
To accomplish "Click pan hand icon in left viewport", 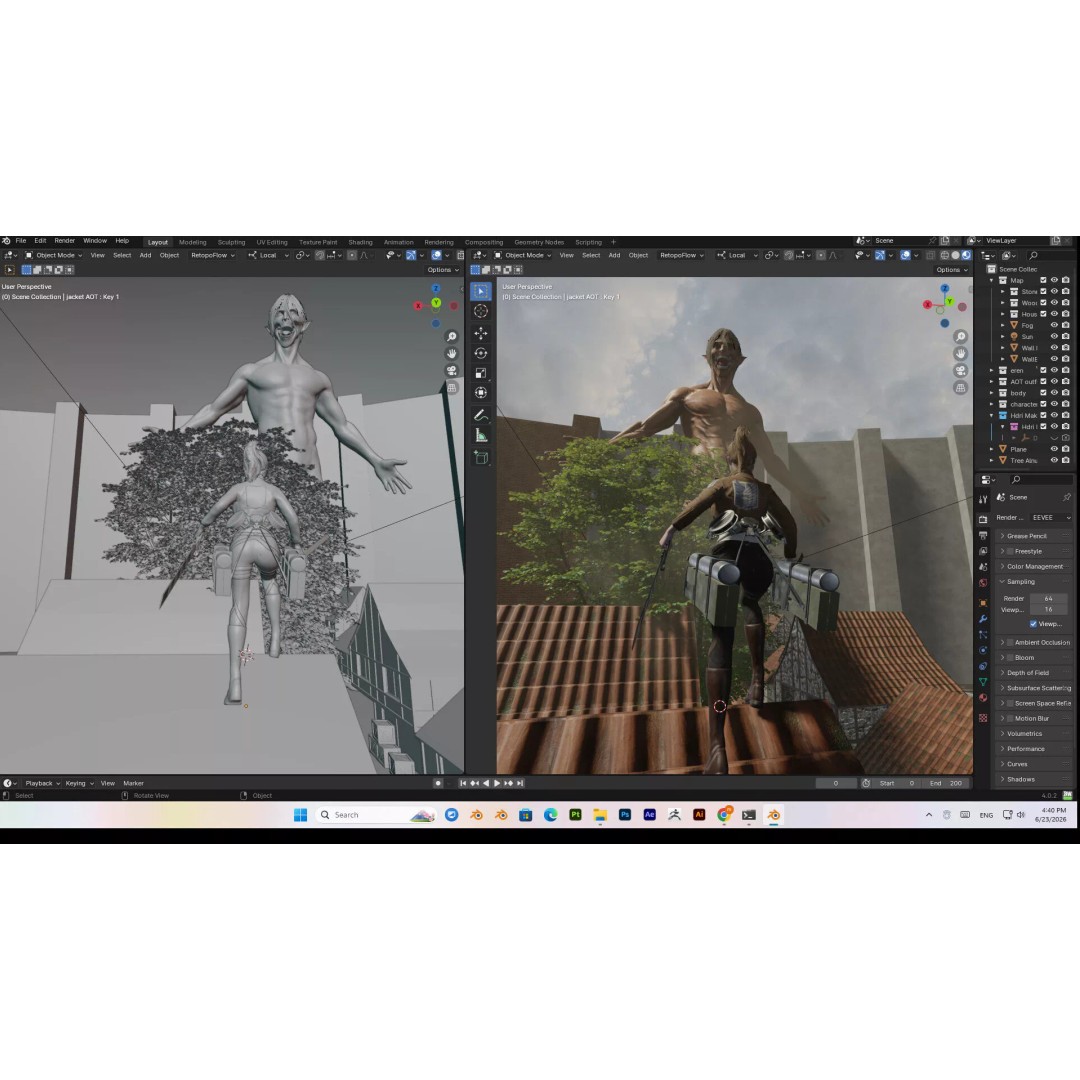I will pos(452,353).
